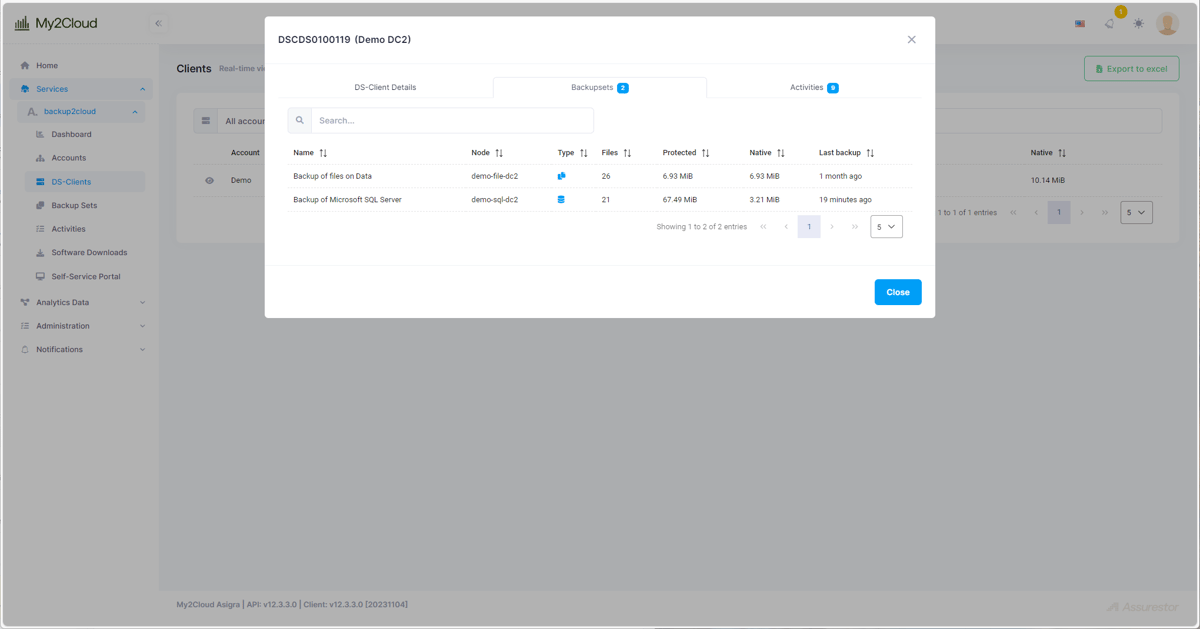Click the SQL database type icon

pos(561,199)
